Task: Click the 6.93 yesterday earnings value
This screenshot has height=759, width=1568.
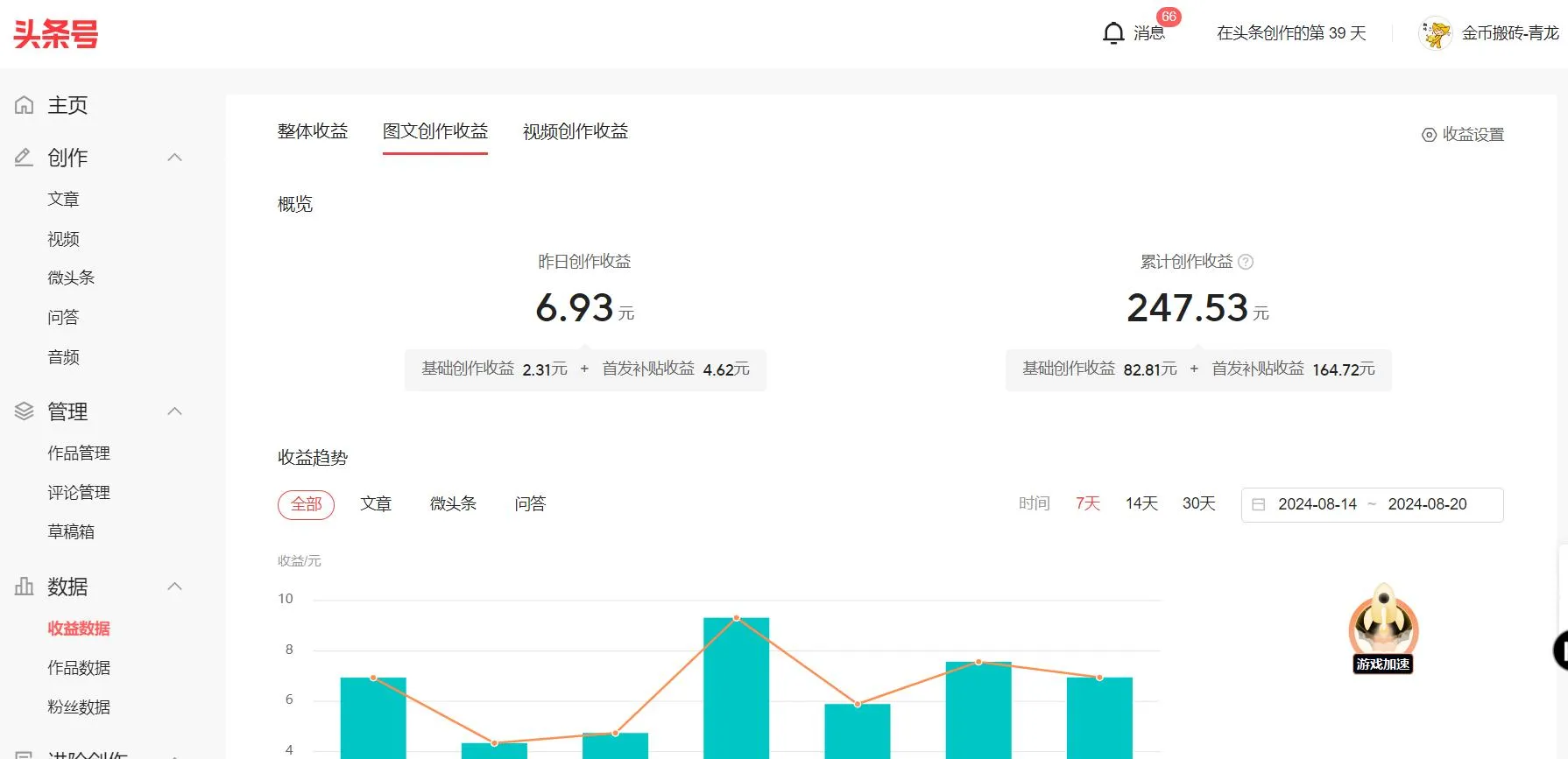Action: click(x=575, y=308)
